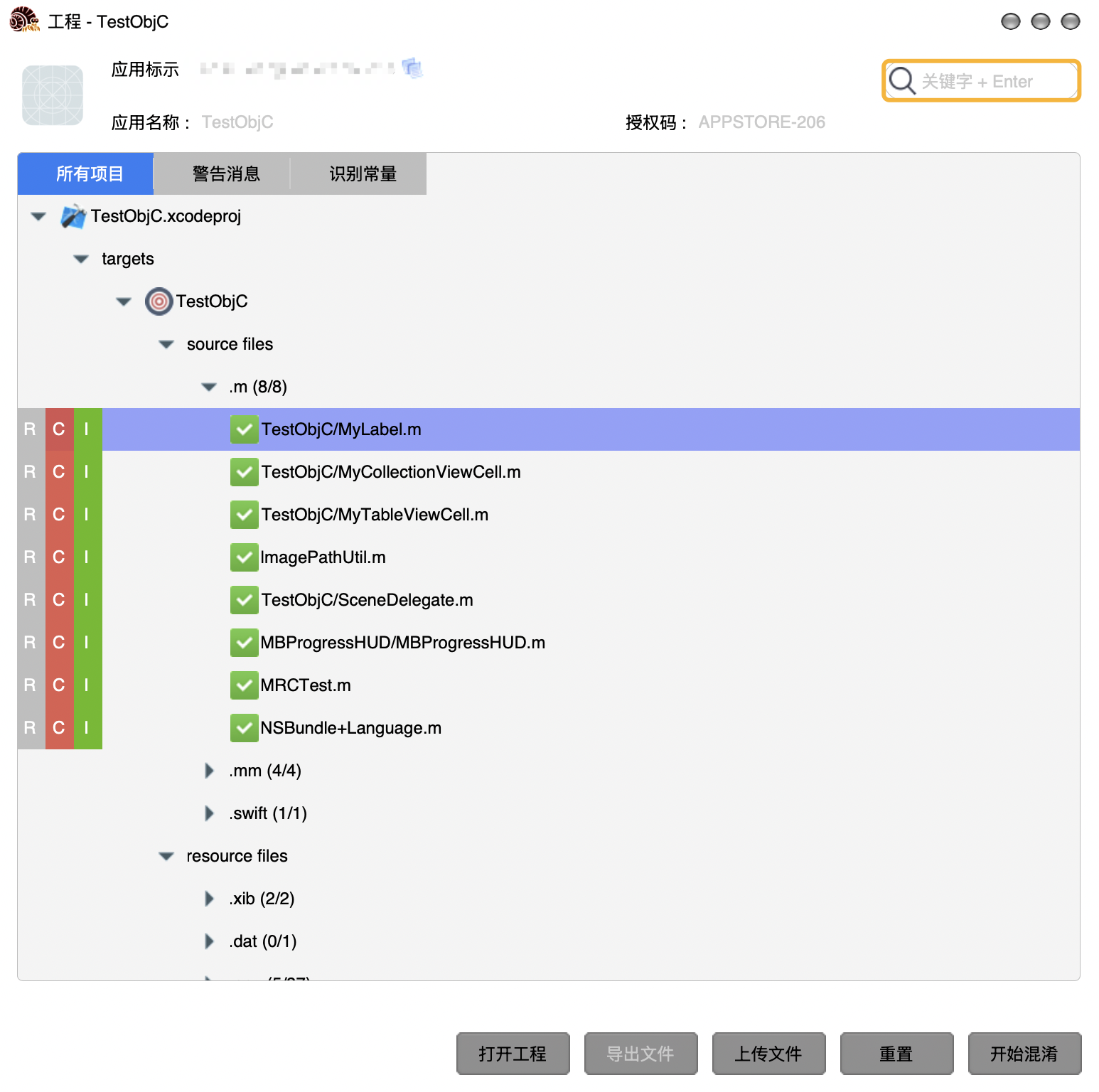This screenshot has height=1092, width=1099.
Task: Click the red C badge on the MyCollectionViewCell.m row
Action: click(59, 472)
